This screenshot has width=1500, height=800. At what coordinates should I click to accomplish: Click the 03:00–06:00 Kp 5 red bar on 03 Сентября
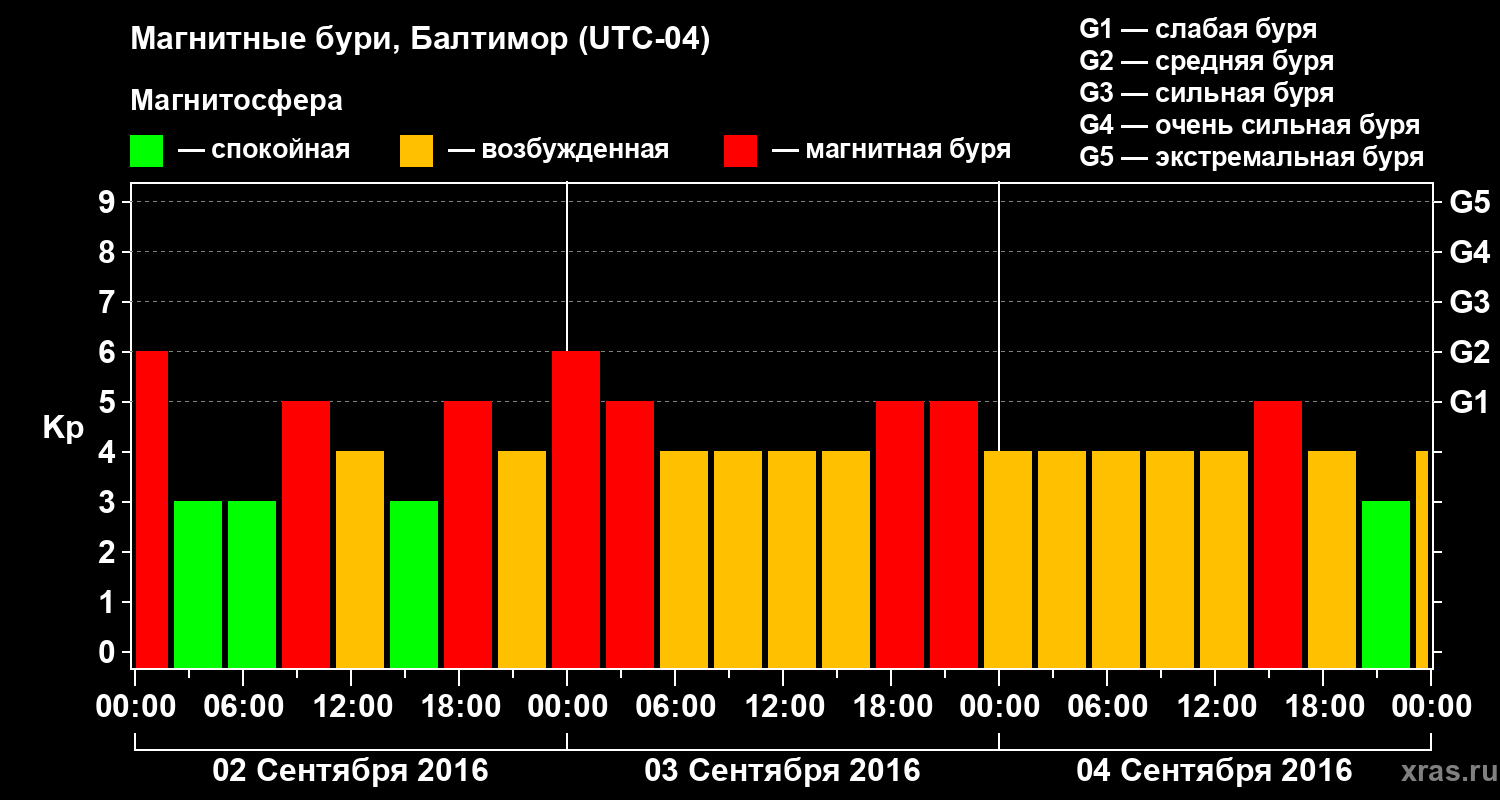pyautogui.click(x=630, y=535)
